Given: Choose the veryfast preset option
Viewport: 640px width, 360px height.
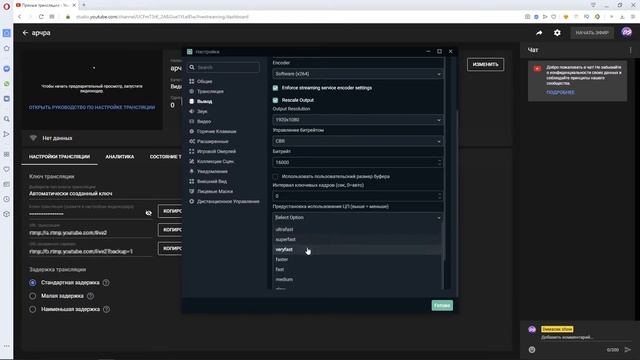Looking at the screenshot, I should click(357, 249).
